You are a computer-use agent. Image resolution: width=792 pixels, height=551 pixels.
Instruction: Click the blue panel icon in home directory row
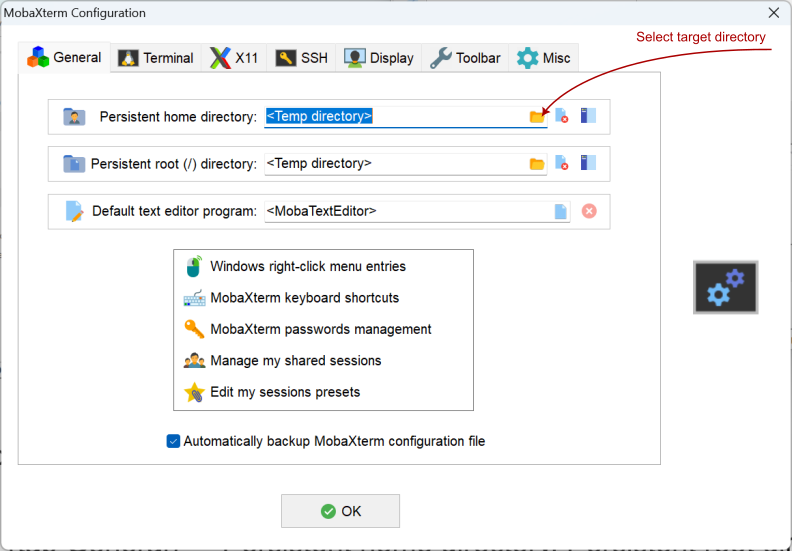588,116
